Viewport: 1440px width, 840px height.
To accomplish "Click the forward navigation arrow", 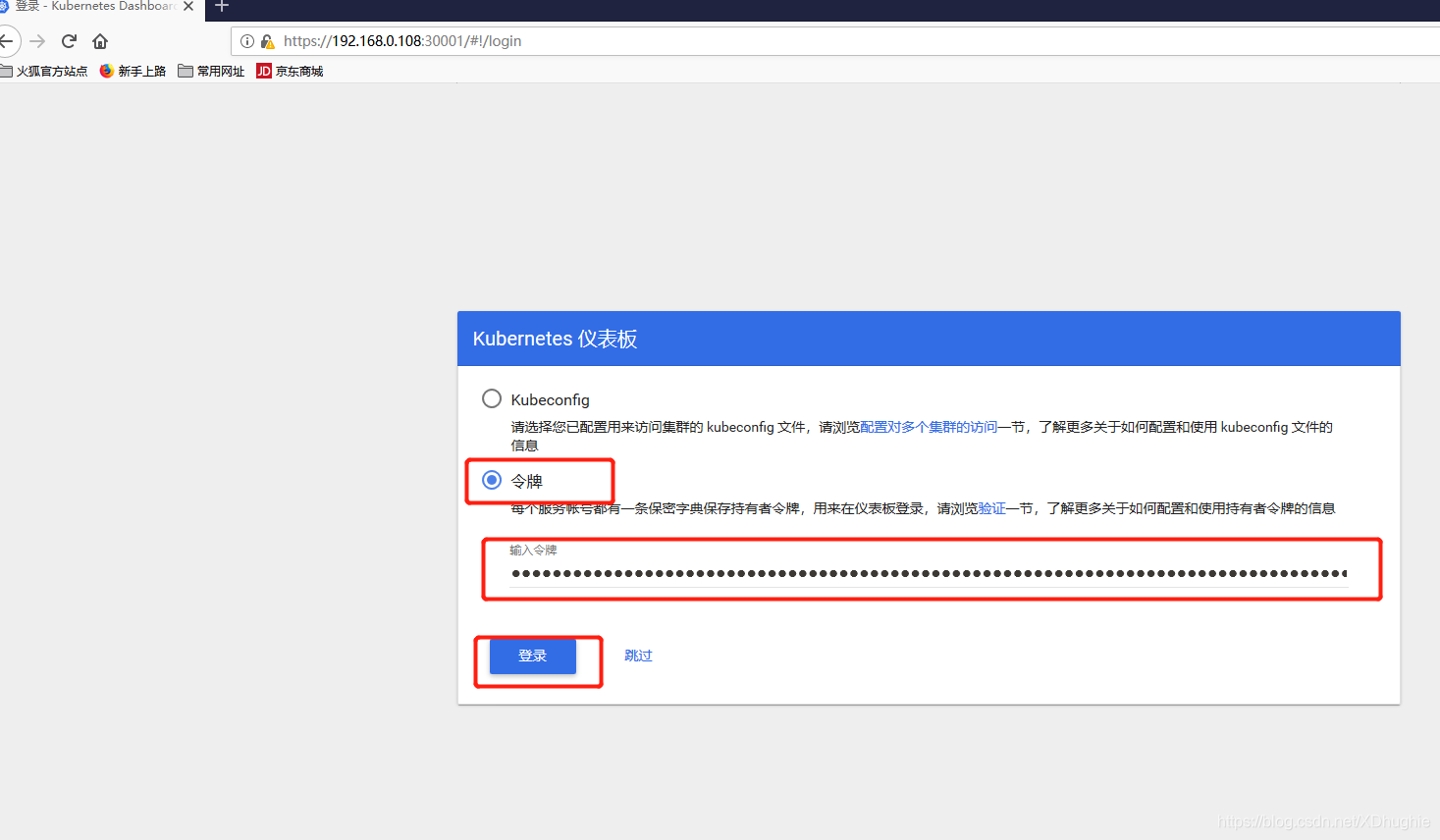I will coord(37,41).
